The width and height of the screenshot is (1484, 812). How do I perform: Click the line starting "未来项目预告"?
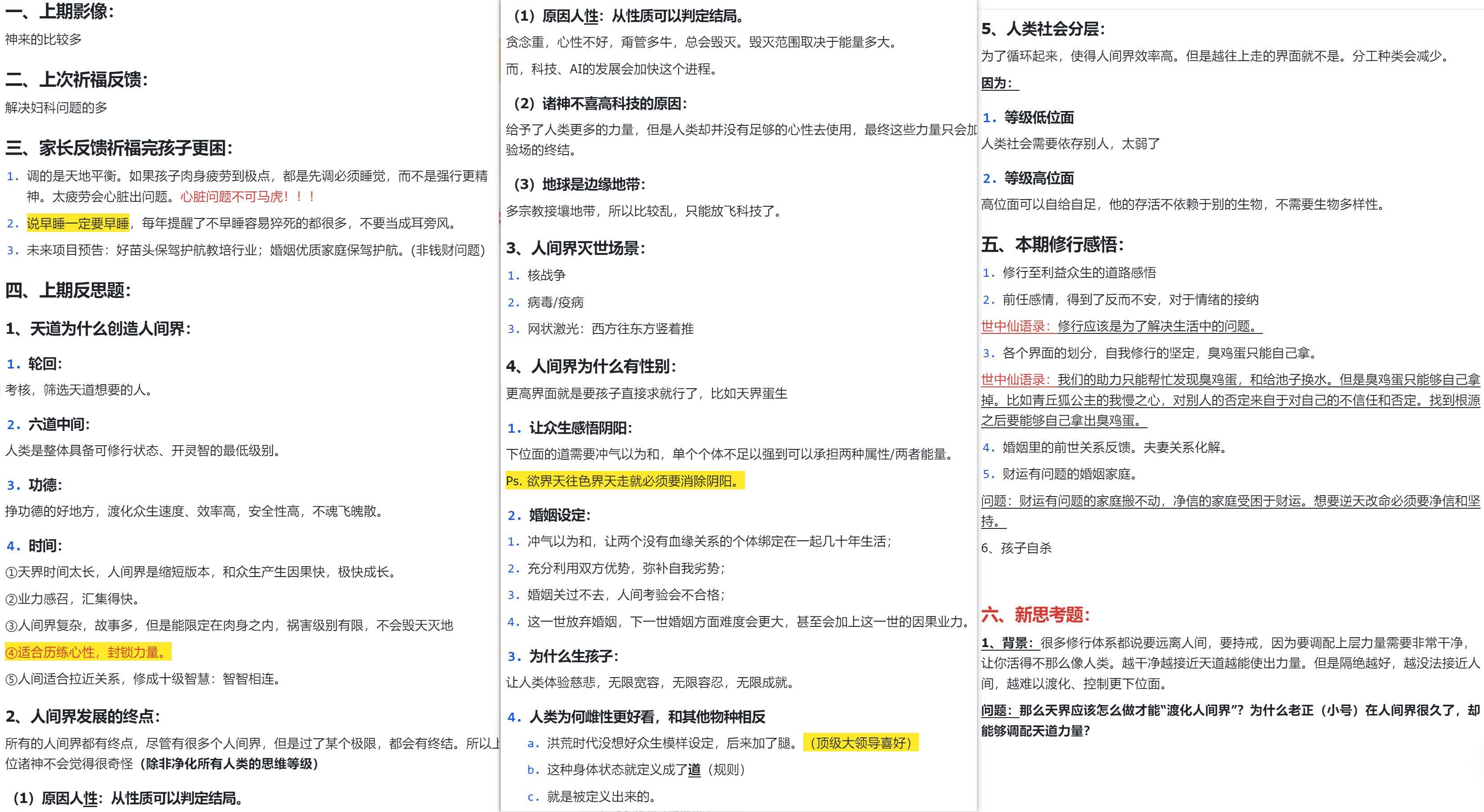click(x=256, y=250)
